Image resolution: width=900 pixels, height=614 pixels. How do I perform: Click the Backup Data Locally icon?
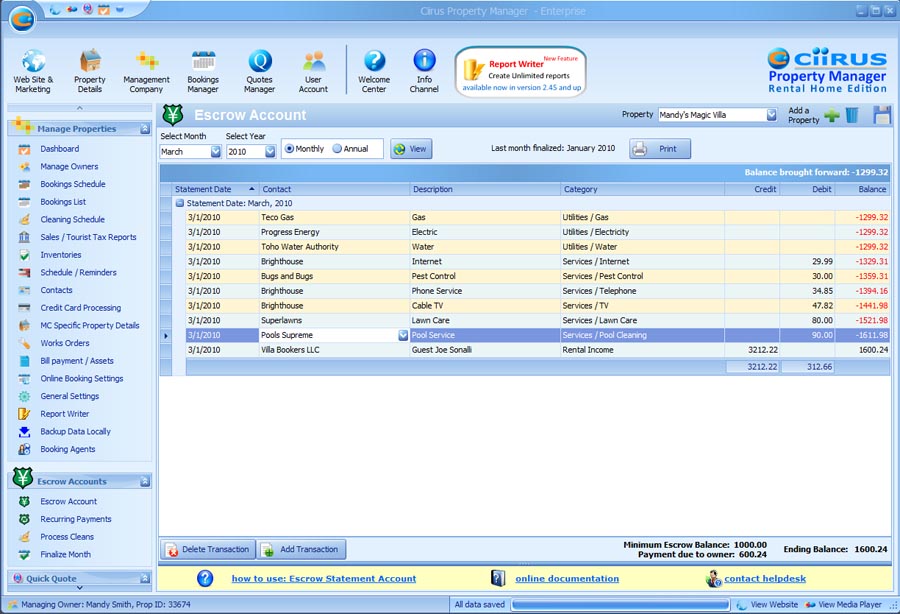coord(24,432)
